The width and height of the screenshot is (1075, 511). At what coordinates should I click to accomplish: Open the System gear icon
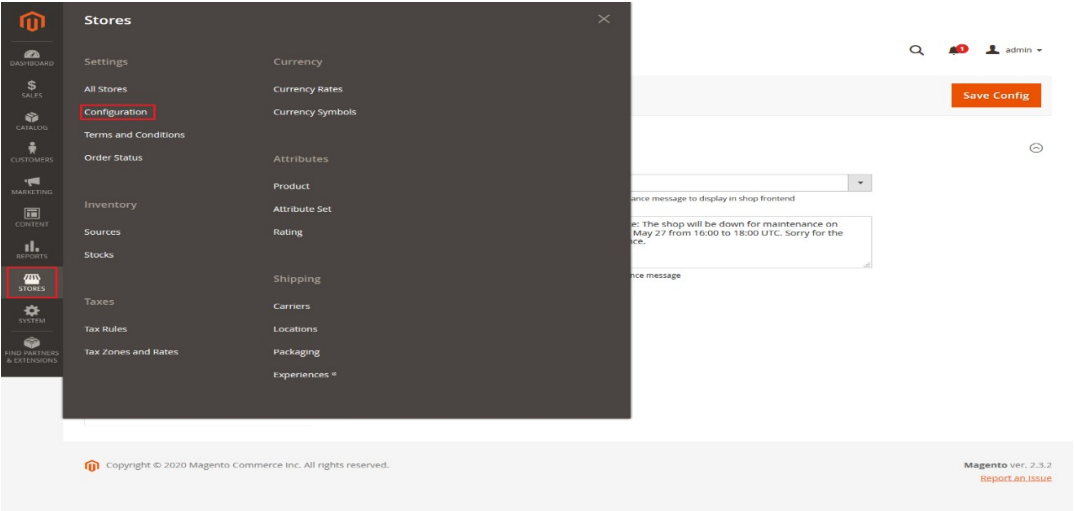tap(32, 314)
